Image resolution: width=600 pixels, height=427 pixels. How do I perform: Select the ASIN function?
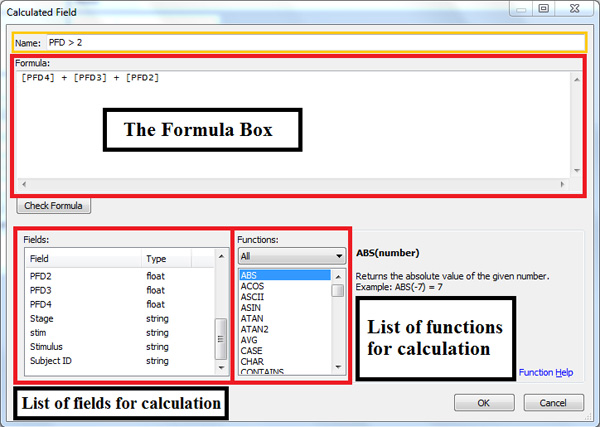[285, 307]
